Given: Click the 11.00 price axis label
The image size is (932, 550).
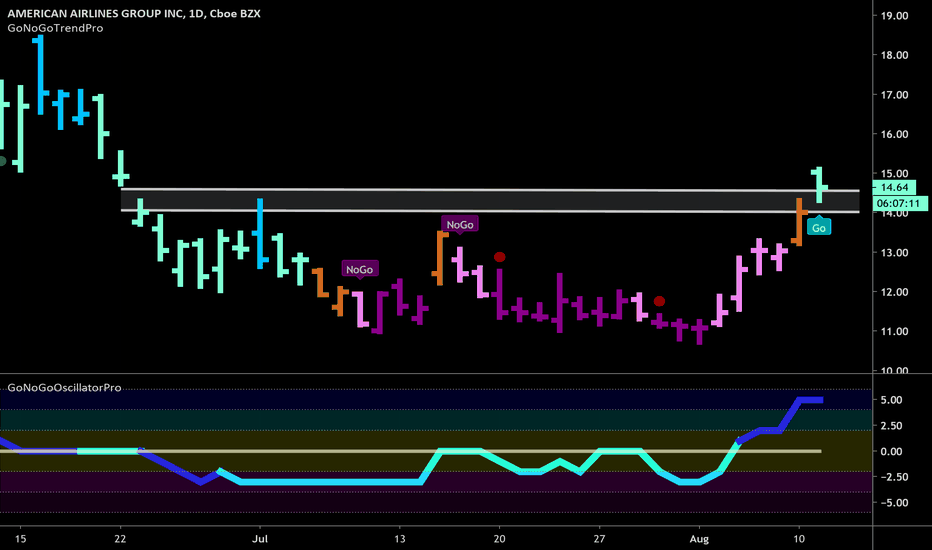Looking at the screenshot, I should click(894, 332).
